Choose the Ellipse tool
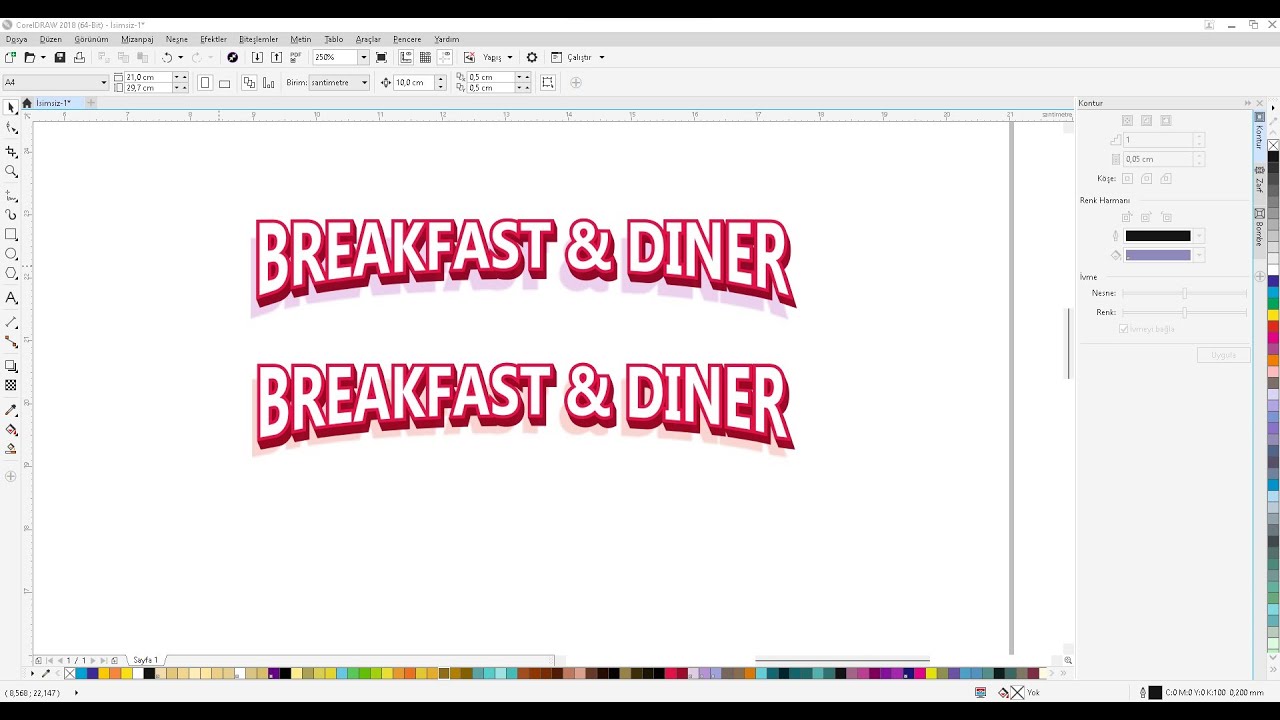Image resolution: width=1280 pixels, height=720 pixels. (11, 254)
